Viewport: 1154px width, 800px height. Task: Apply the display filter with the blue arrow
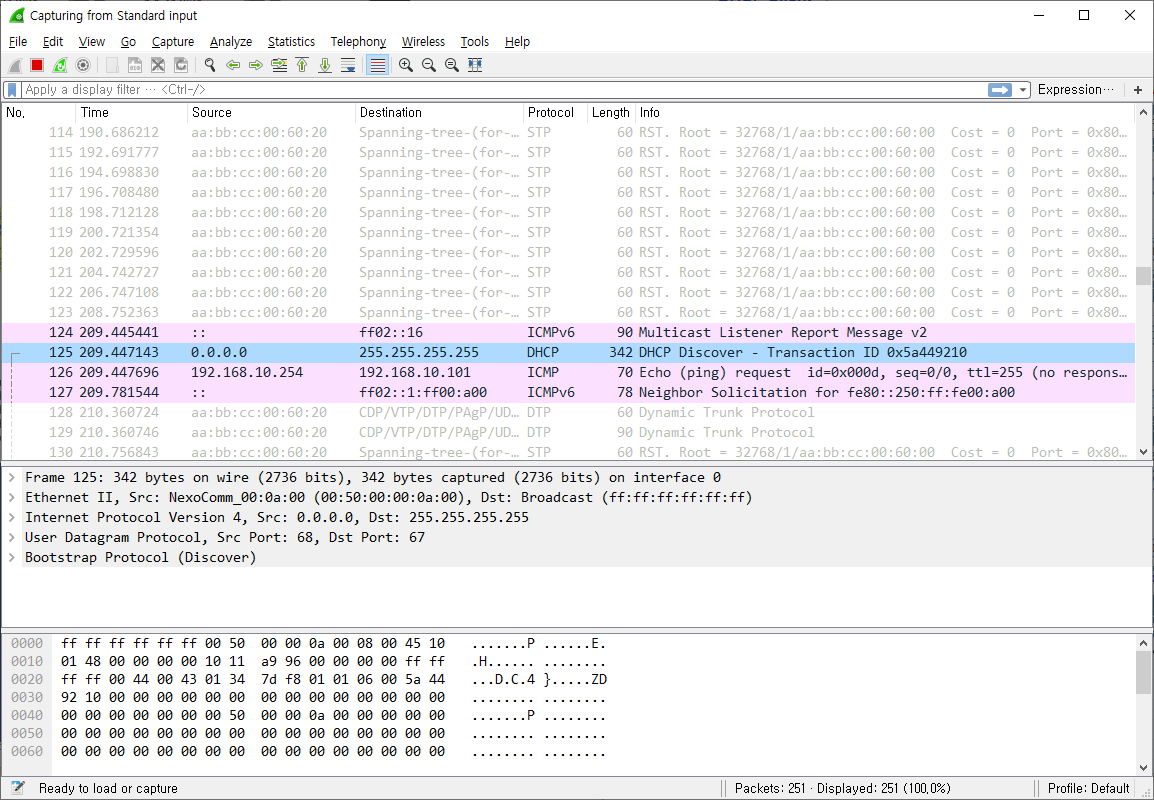999,90
